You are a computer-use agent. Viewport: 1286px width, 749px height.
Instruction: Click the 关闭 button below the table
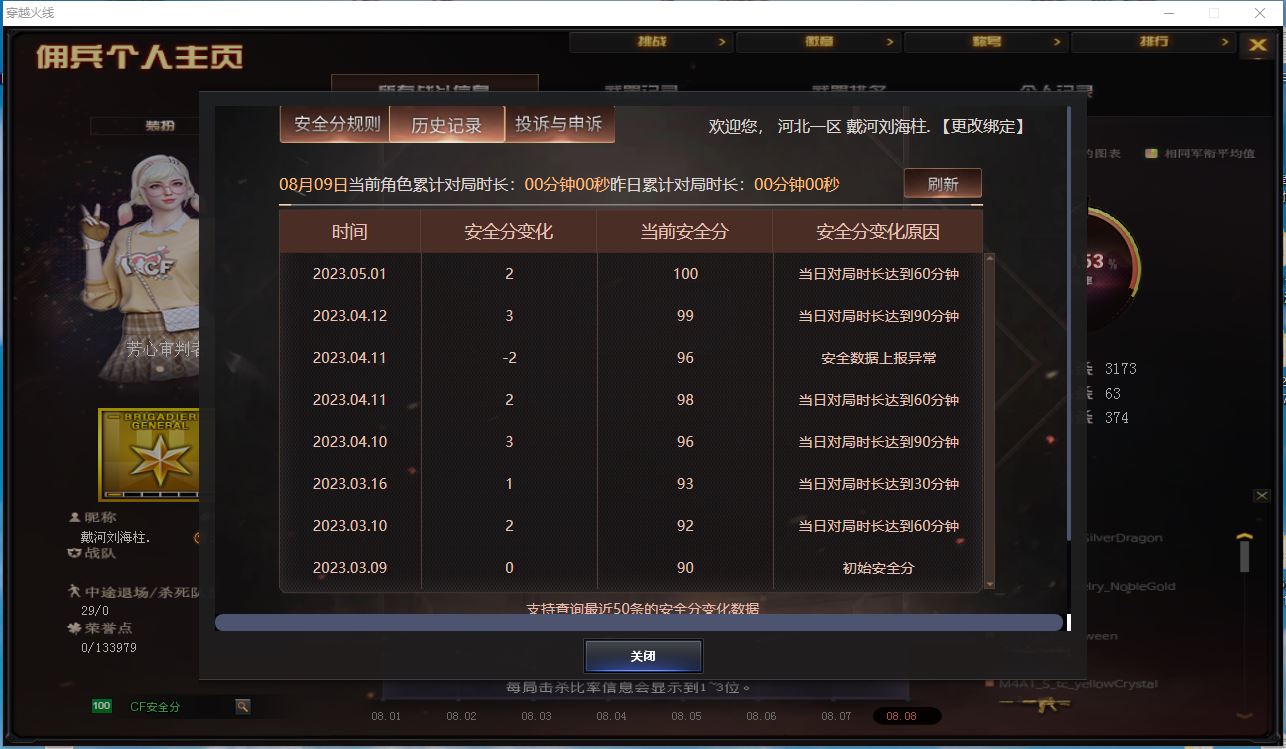pos(643,656)
